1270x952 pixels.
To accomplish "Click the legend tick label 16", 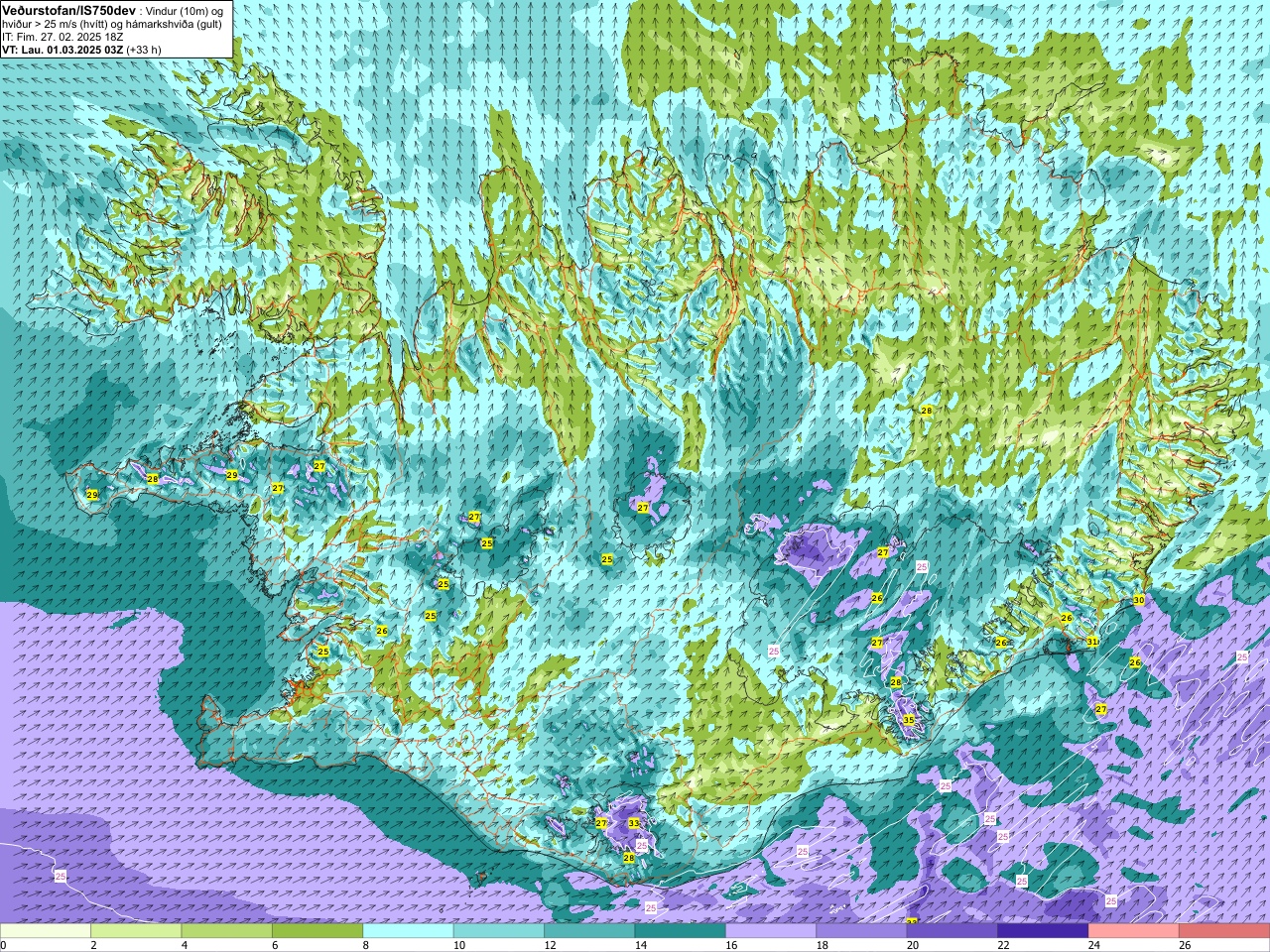I will click(x=729, y=945).
